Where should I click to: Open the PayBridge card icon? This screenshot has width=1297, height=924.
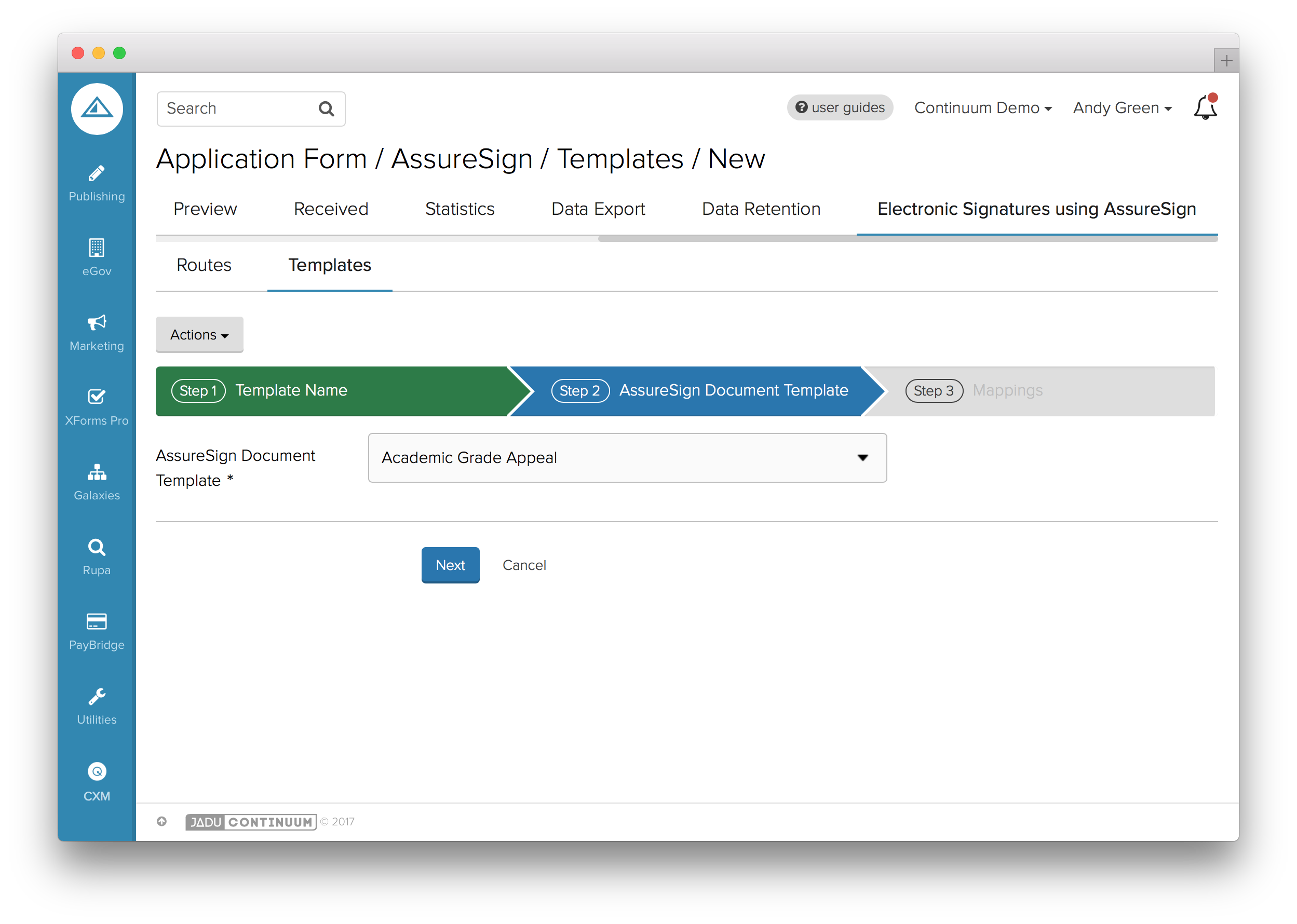tap(96, 621)
